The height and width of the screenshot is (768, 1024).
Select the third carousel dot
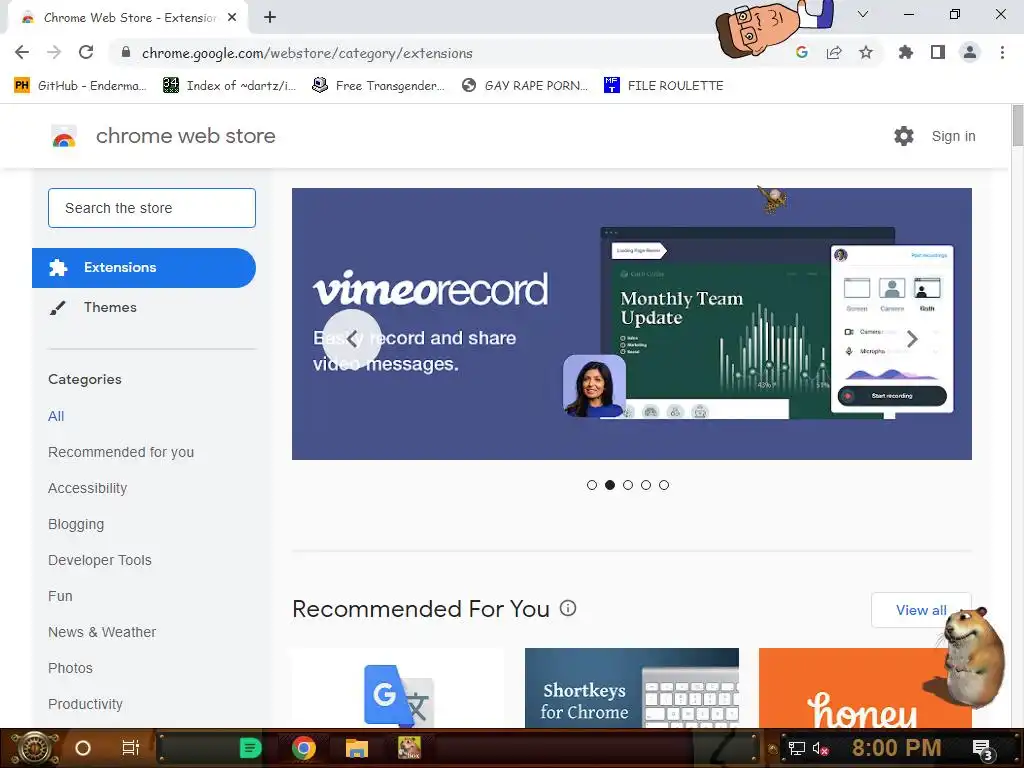(x=628, y=485)
